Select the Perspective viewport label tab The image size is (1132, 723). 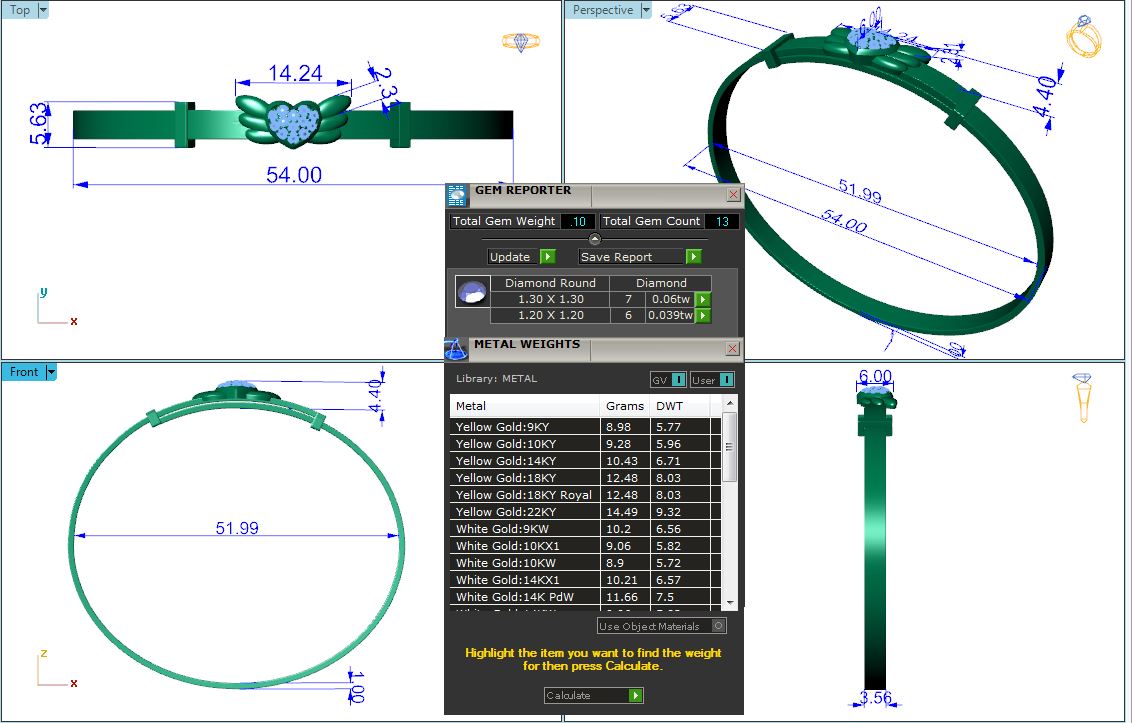[603, 10]
